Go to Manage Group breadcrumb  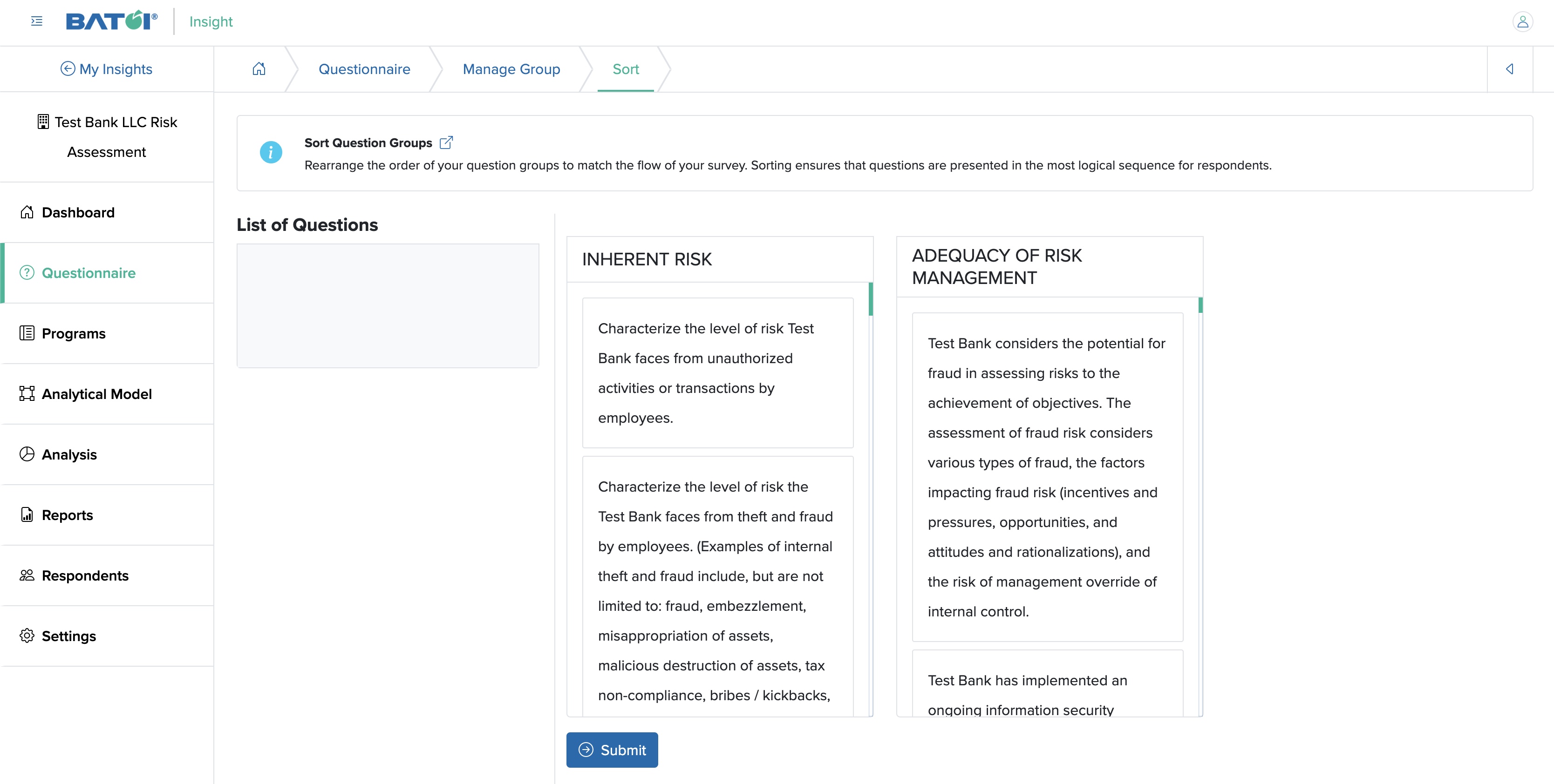click(x=511, y=69)
